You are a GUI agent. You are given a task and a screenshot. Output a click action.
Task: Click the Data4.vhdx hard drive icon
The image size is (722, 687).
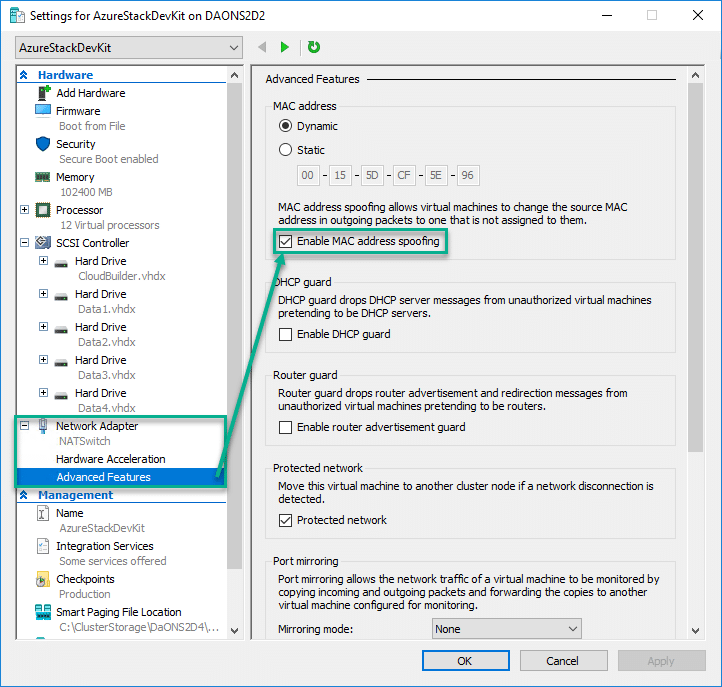(61, 396)
